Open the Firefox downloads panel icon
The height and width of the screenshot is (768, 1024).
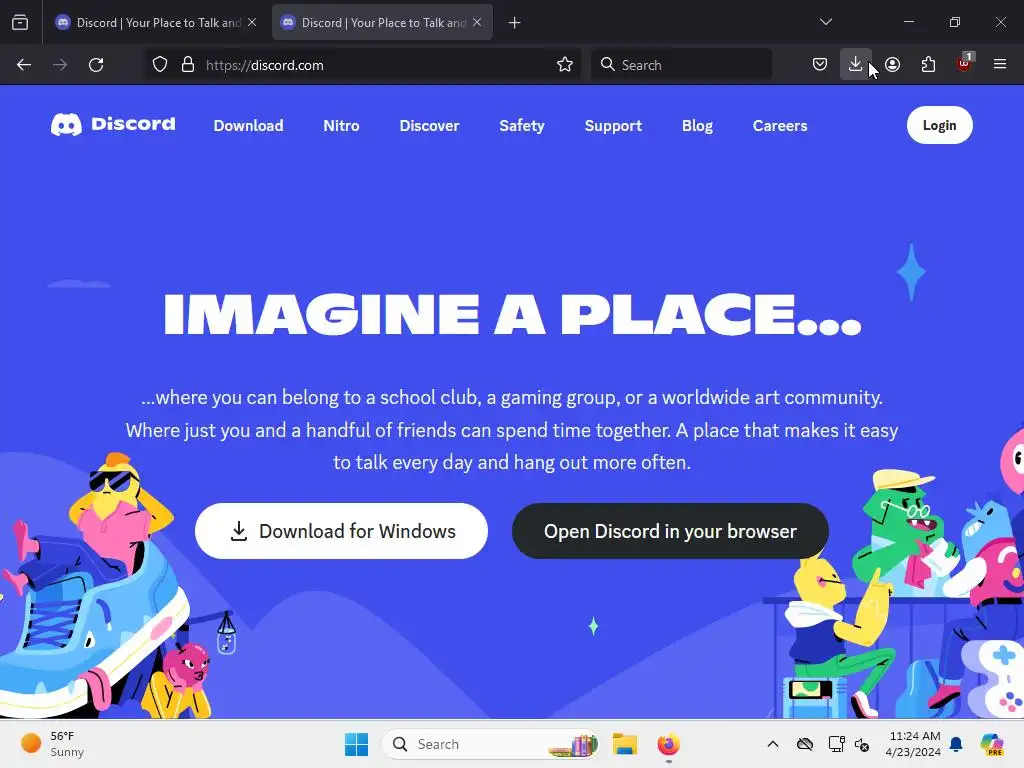(x=855, y=64)
